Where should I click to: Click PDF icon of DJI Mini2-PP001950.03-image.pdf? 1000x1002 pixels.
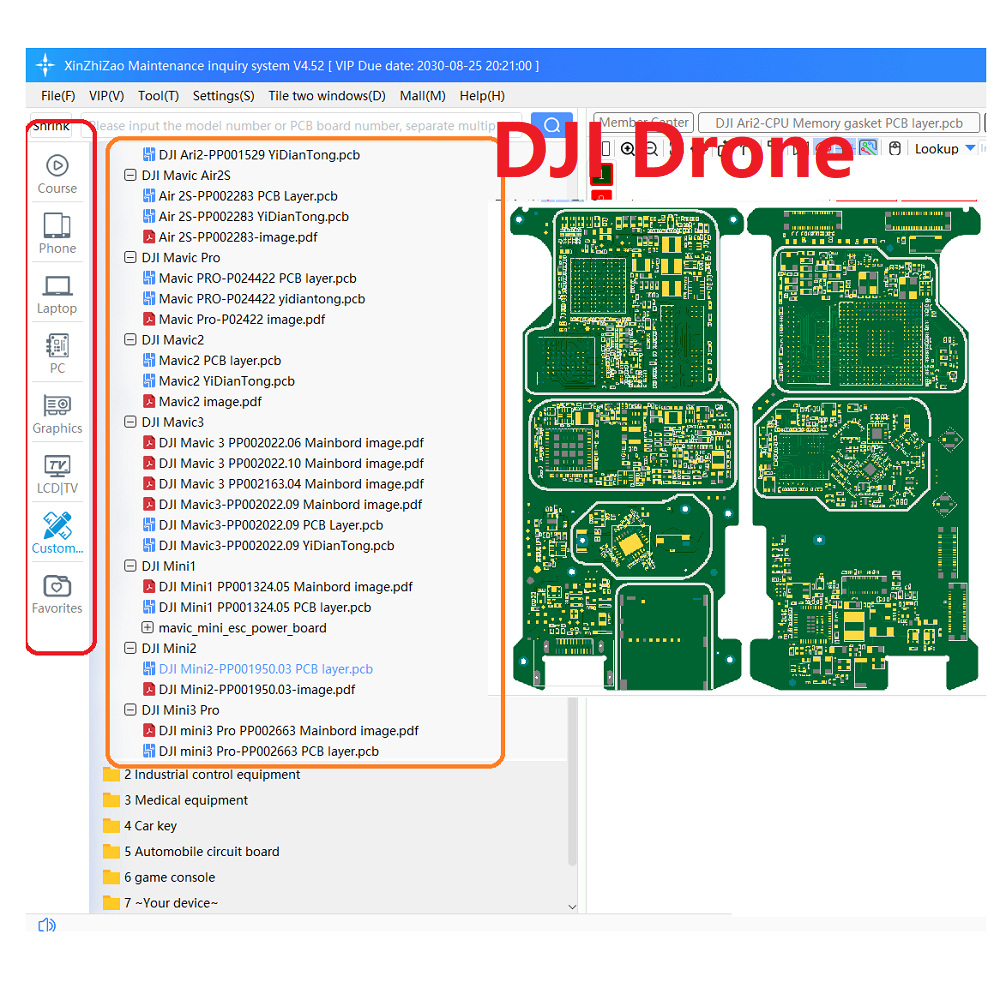pyautogui.click(x=149, y=689)
